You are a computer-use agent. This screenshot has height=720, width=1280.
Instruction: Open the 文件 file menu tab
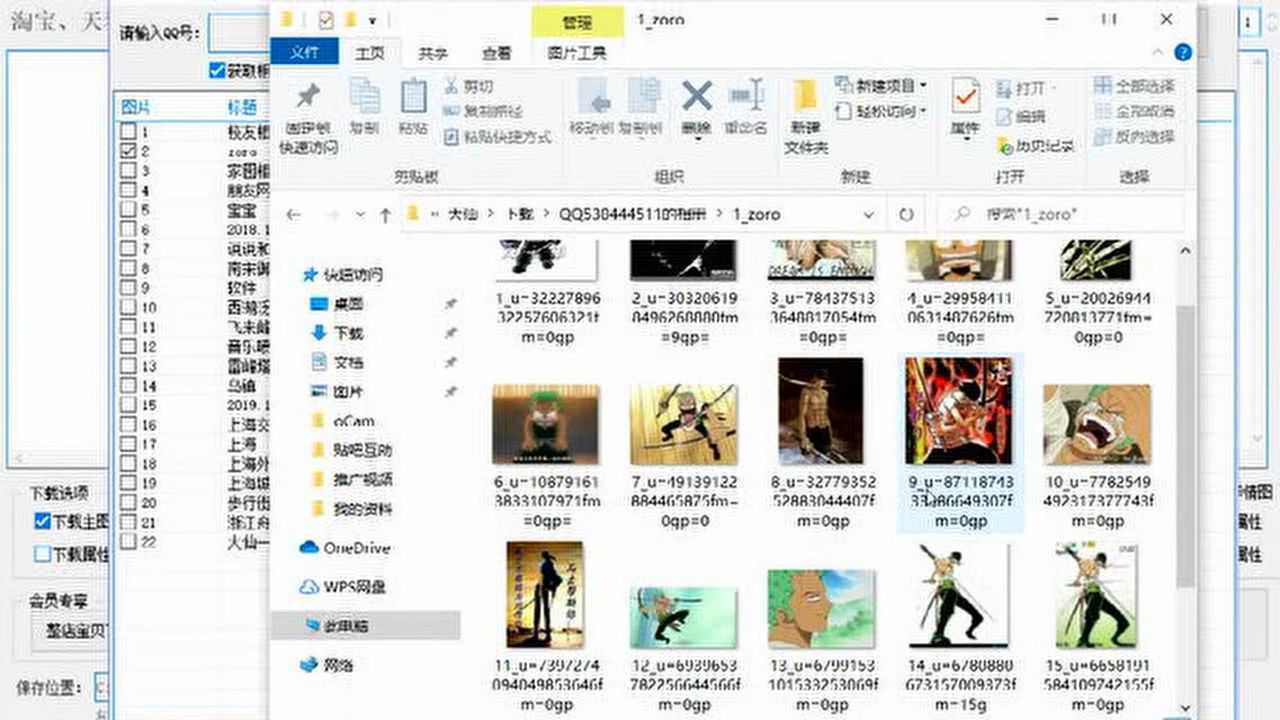click(305, 53)
